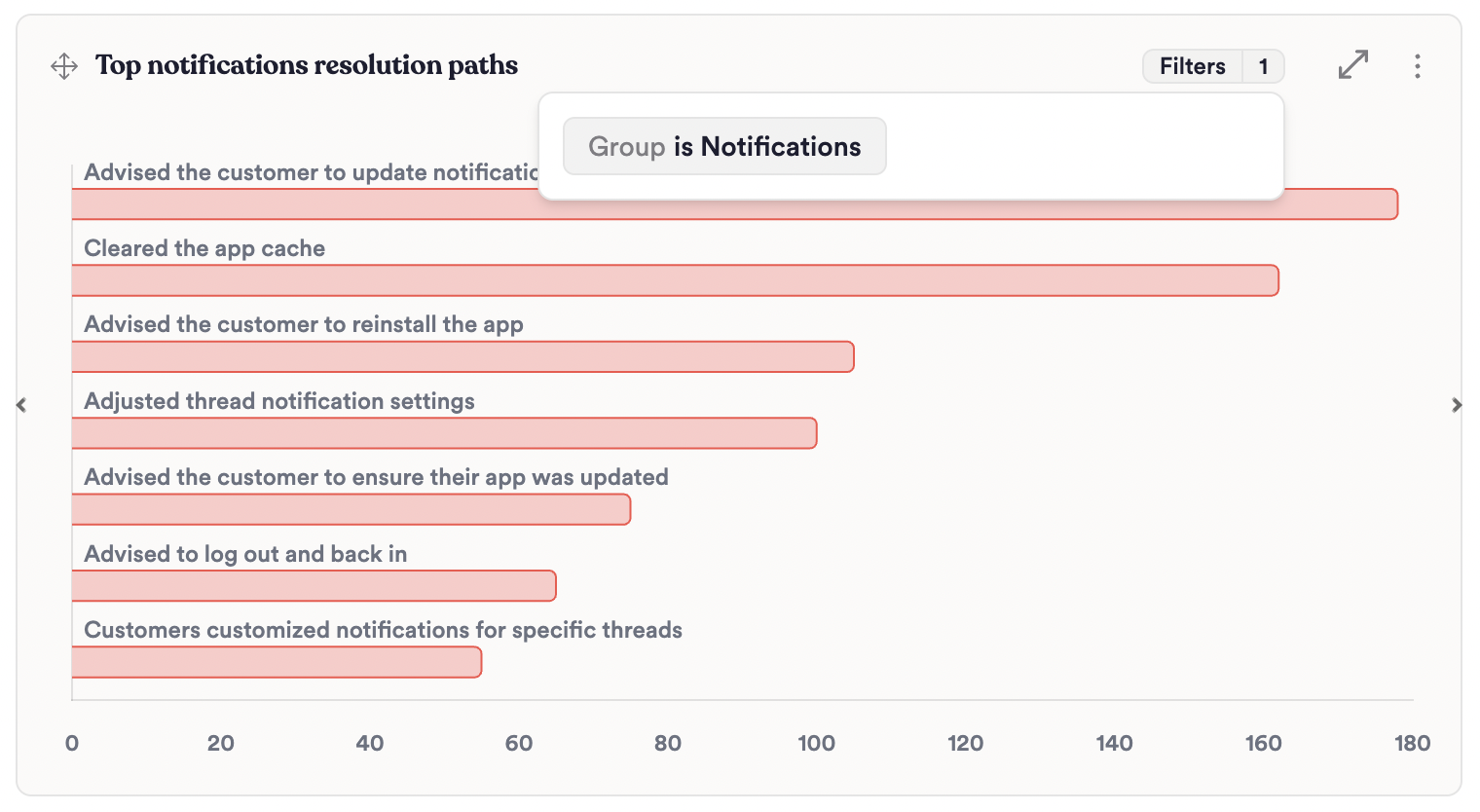The image size is (1480, 812).
Task: Select the bar for 'Adjusted thread notification settings'
Action: point(443,432)
